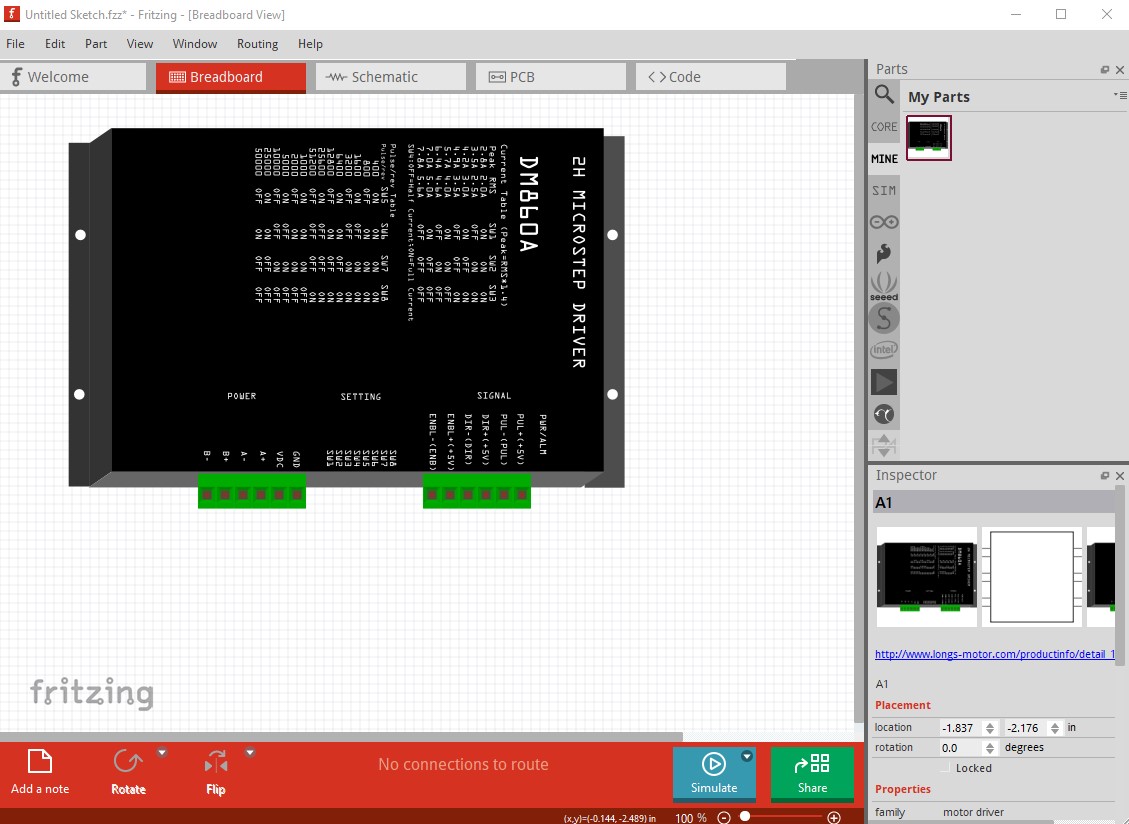Open the Help menu
Screen dimensions: 1129x824
pos(310,44)
